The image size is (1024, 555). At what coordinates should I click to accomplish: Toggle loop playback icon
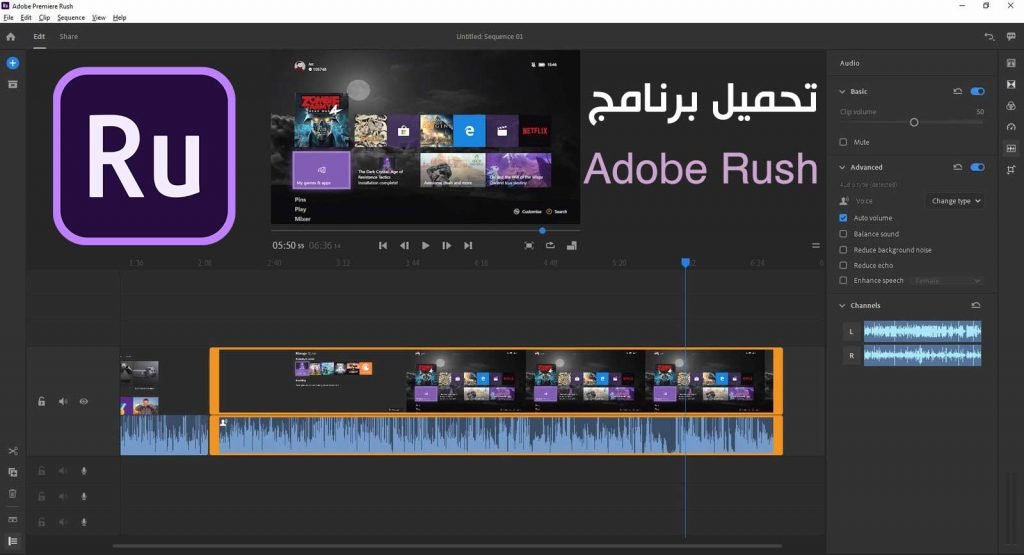[x=551, y=246]
